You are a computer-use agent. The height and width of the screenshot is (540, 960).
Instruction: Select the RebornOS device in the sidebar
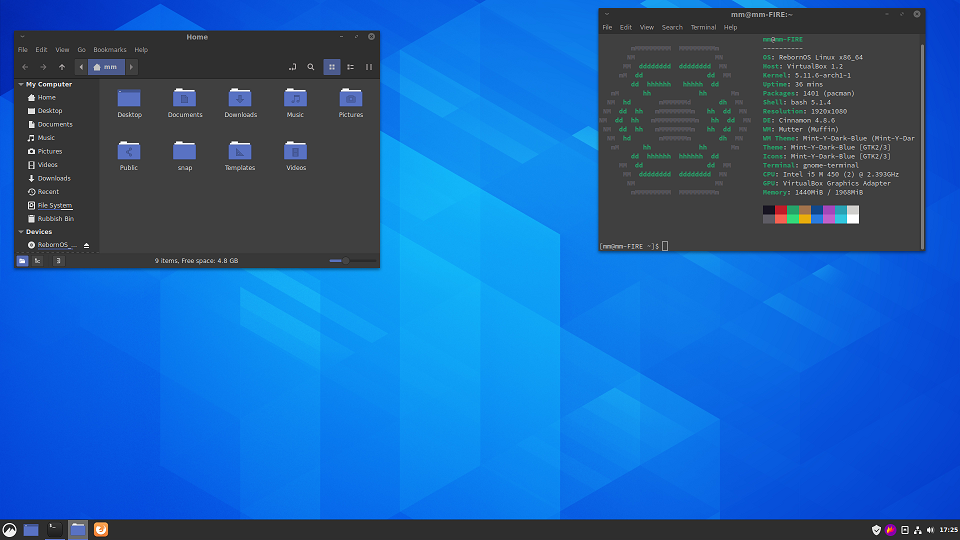56,245
